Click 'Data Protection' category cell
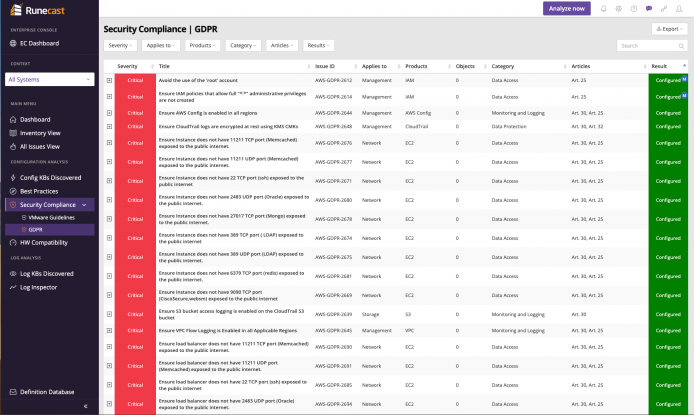This screenshot has height=415, width=694. [x=509, y=127]
